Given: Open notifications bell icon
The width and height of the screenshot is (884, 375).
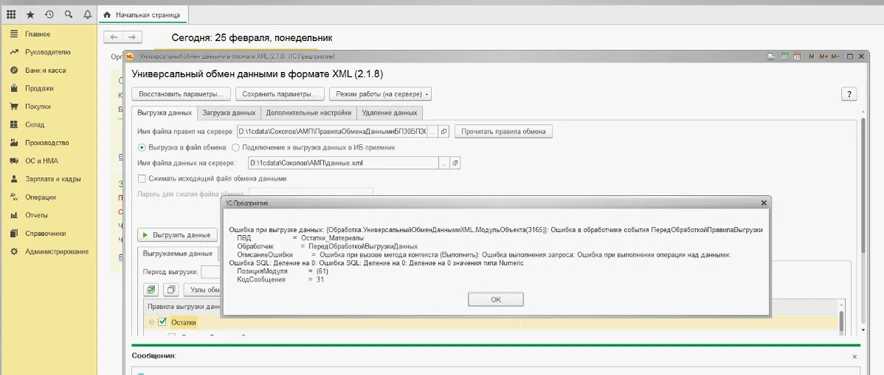Looking at the screenshot, I should 87,15.
